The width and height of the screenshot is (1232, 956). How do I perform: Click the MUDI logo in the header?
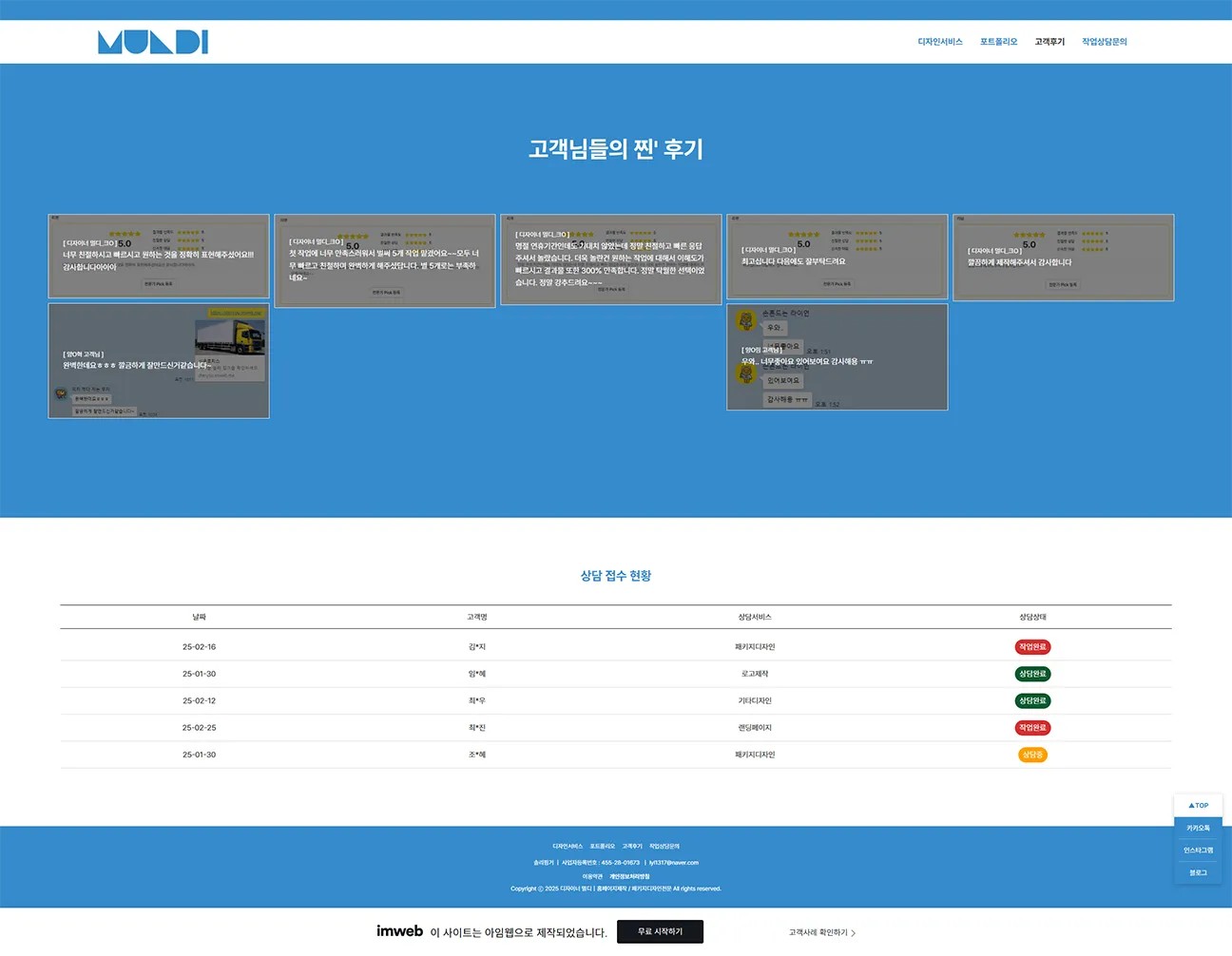point(152,42)
